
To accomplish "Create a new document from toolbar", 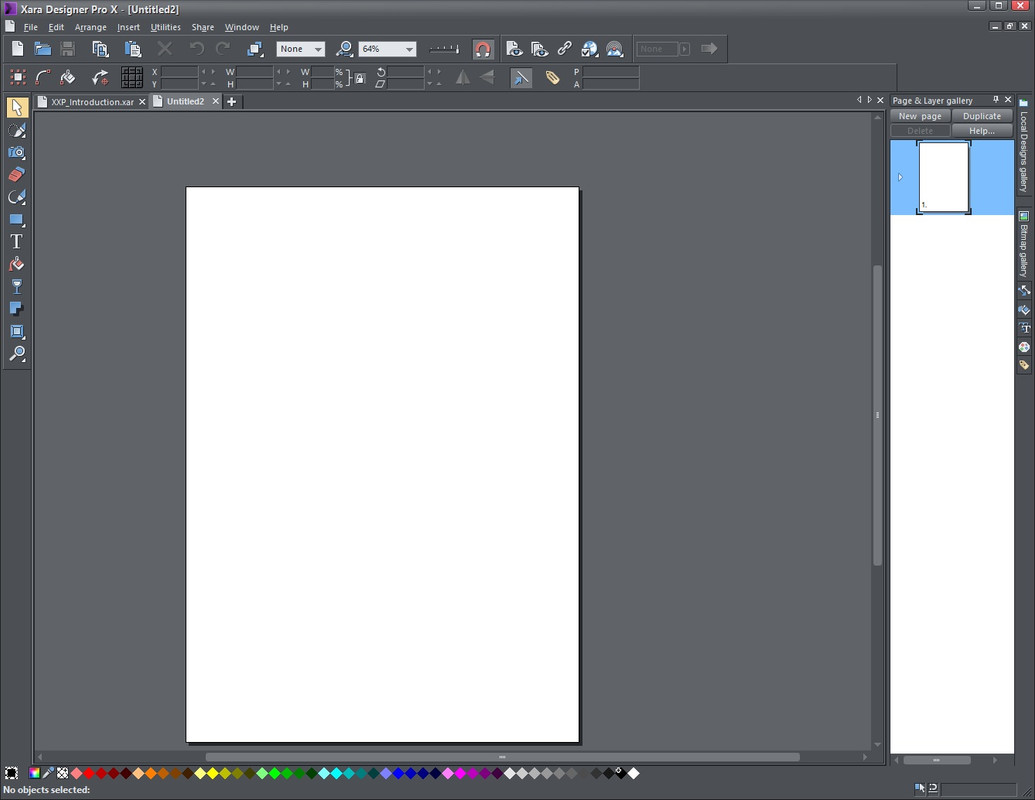I will click(18, 49).
